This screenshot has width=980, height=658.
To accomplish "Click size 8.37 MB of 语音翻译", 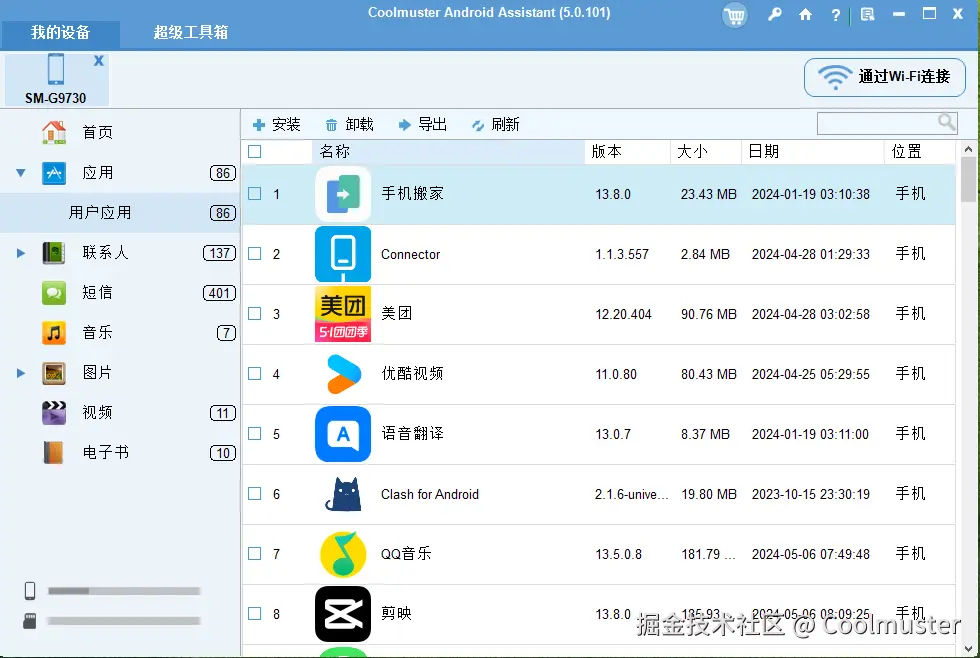I will point(705,434).
